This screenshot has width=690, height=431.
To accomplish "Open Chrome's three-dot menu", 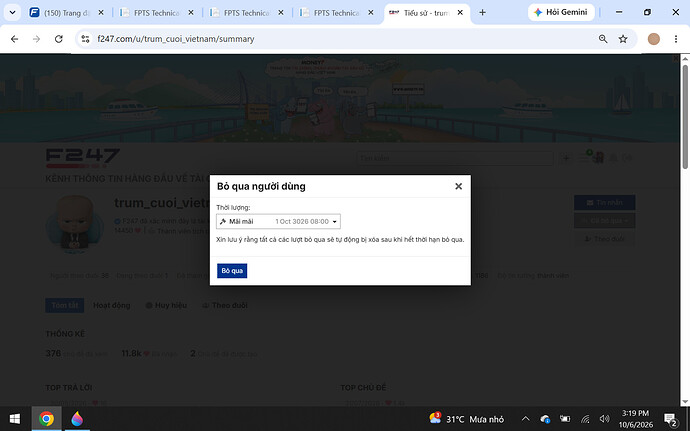I will pyautogui.click(x=675, y=39).
